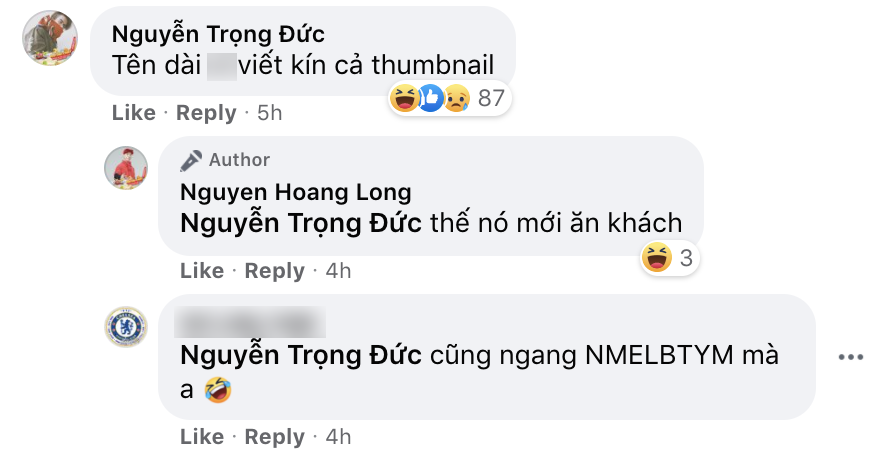
Task: Like Nguyen Hoang Long's reply
Action: pos(202,271)
